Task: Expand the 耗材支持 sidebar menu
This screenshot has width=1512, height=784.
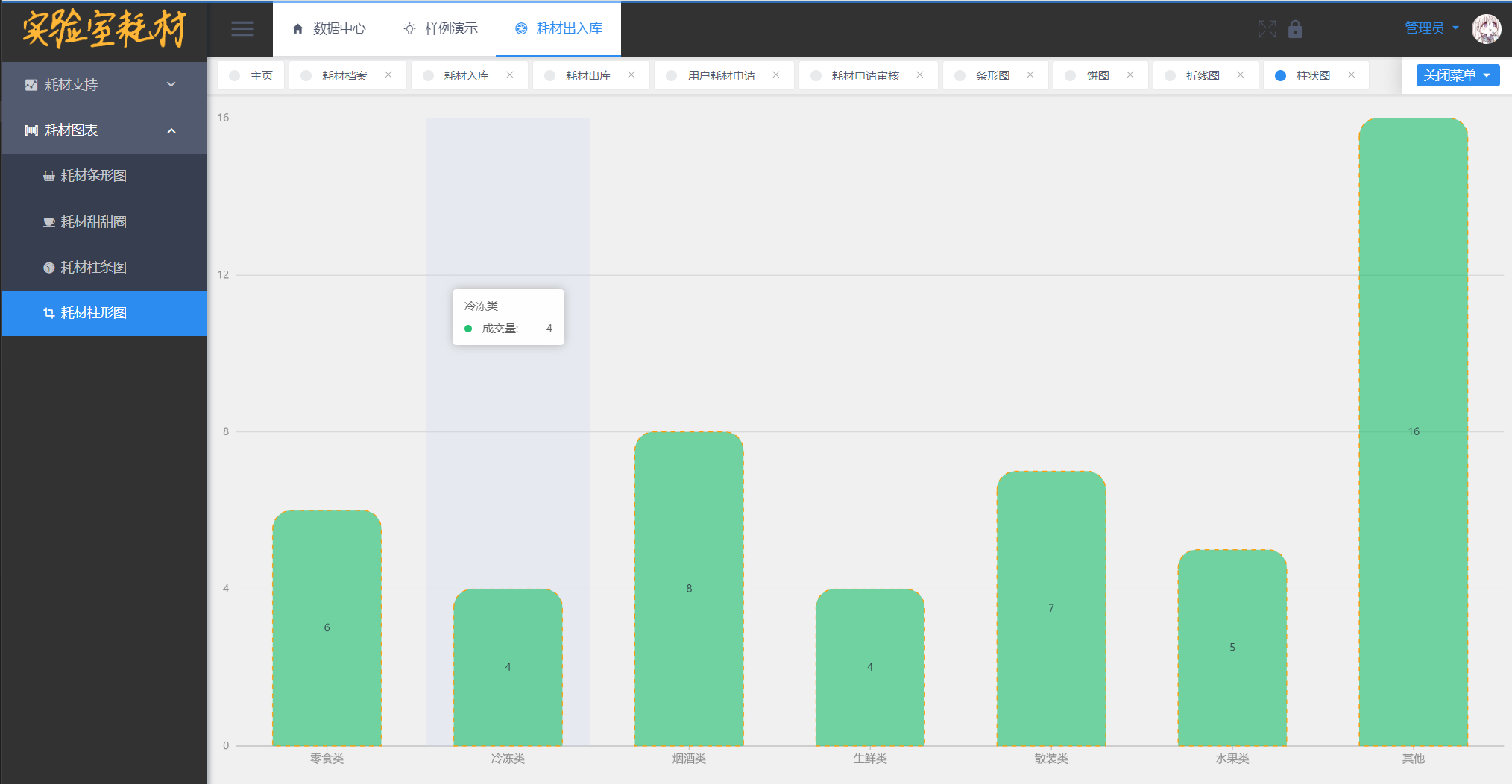Action: 104,85
